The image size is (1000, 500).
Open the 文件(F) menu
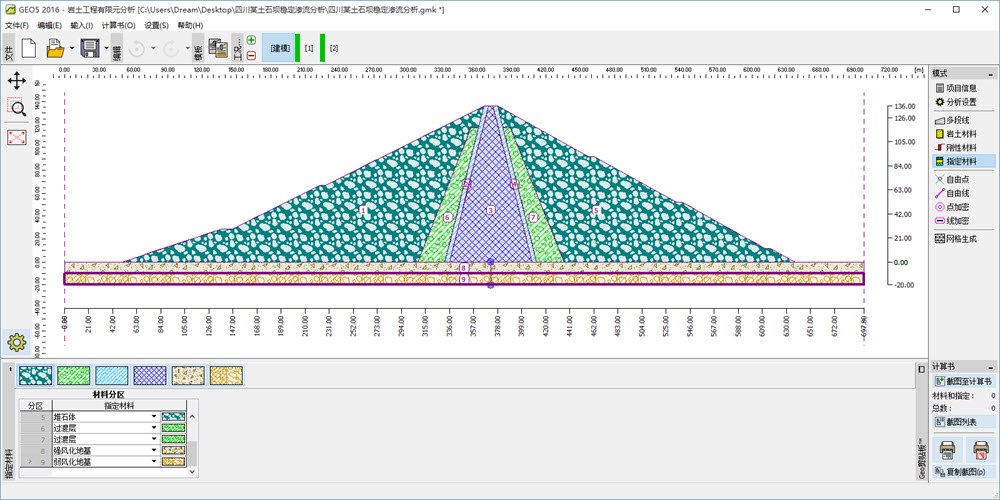point(17,26)
